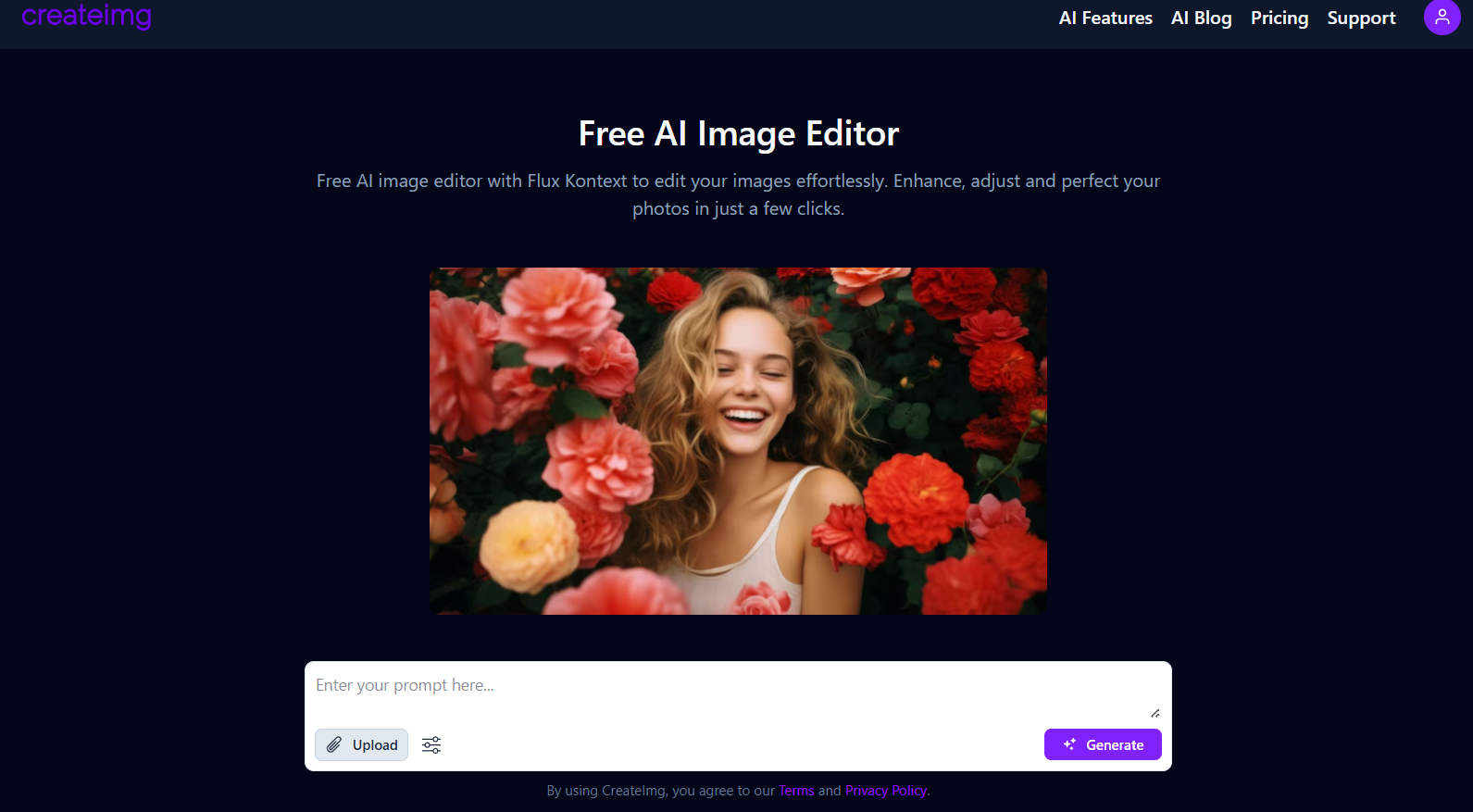Image resolution: width=1473 pixels, height=812 pixels.
Task: Click the prompt box resize handle
Action: (x=1155, y=713)
